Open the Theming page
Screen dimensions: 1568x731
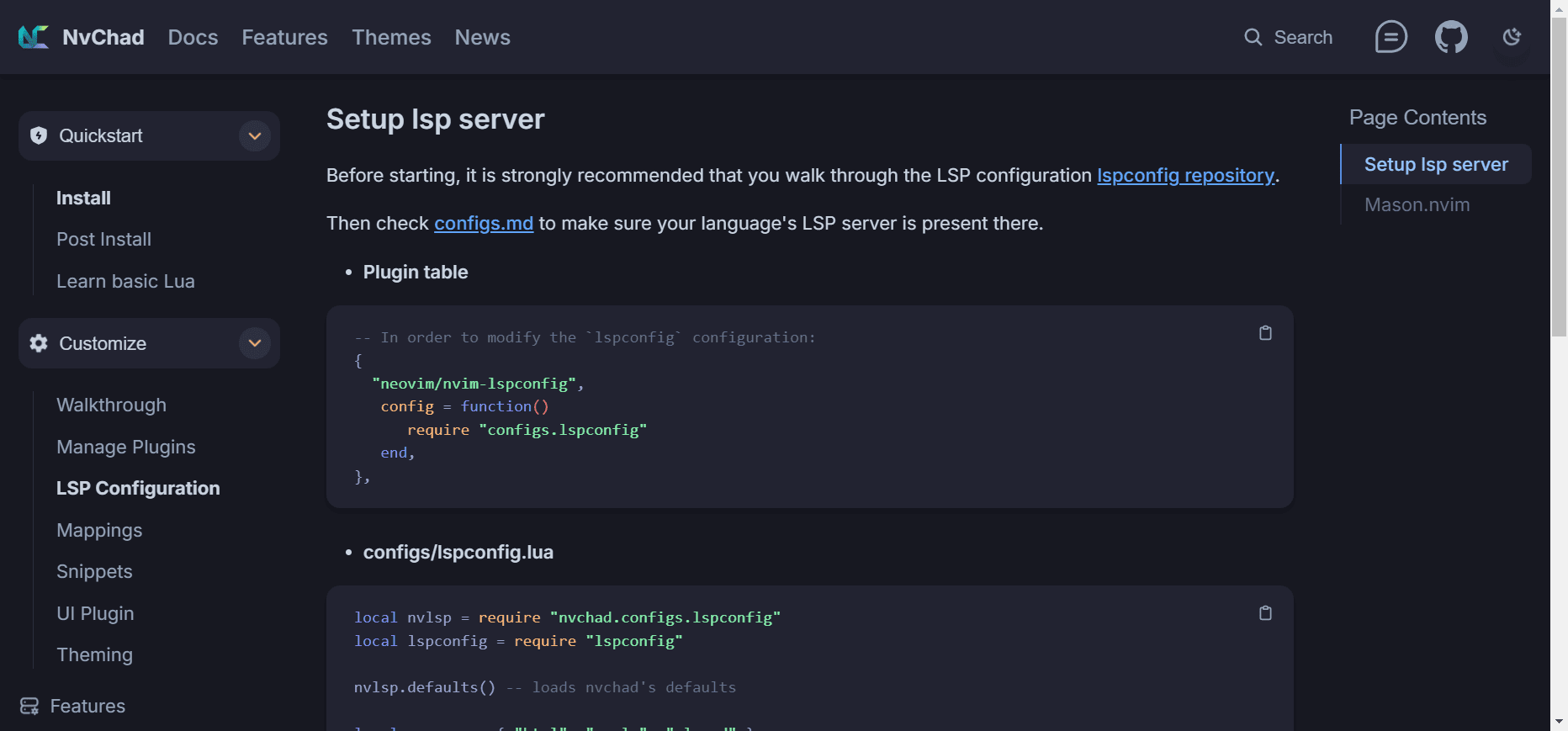(x=94, y=654)
